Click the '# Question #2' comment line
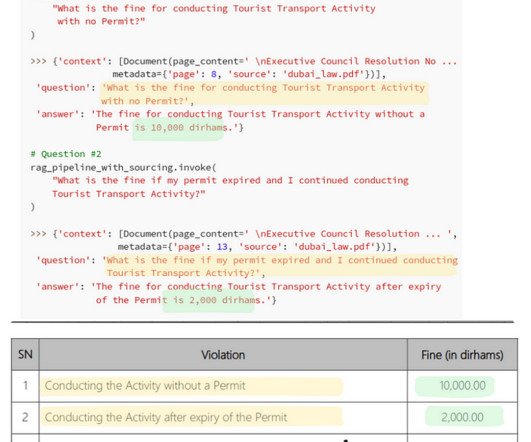531x442 pixels. point(66,154)
